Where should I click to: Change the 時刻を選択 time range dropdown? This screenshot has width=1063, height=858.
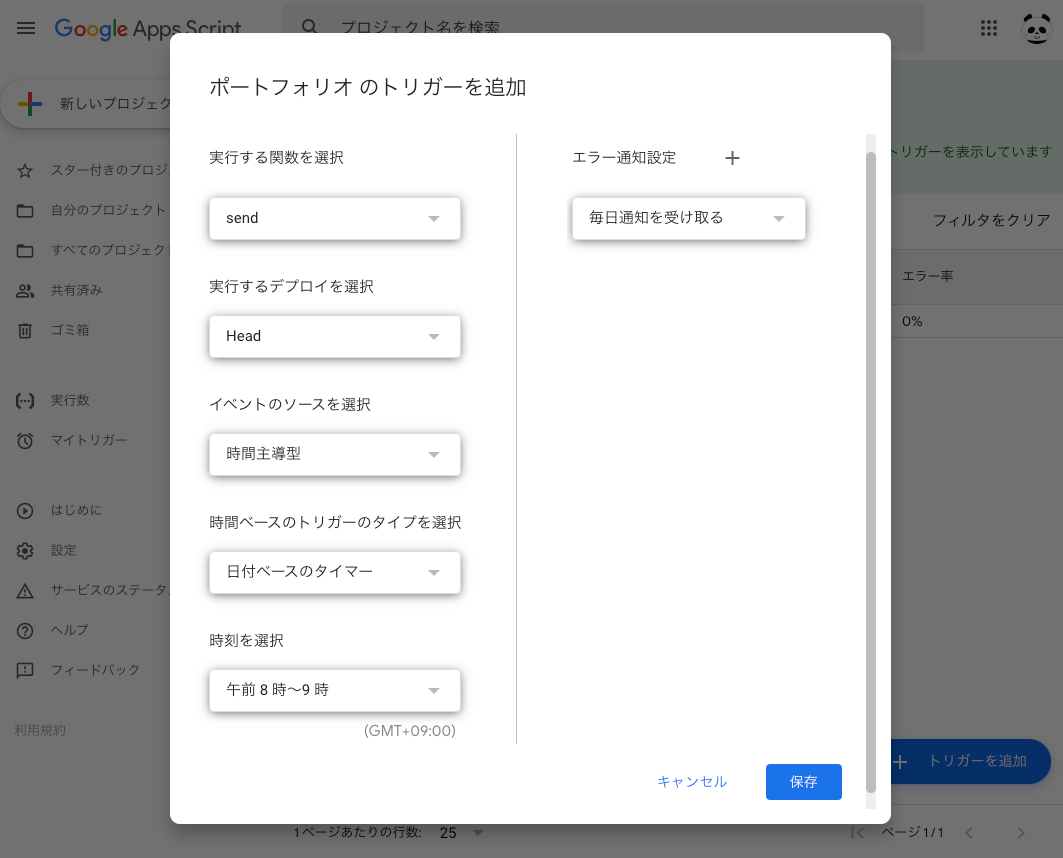[x=334, y=690]
